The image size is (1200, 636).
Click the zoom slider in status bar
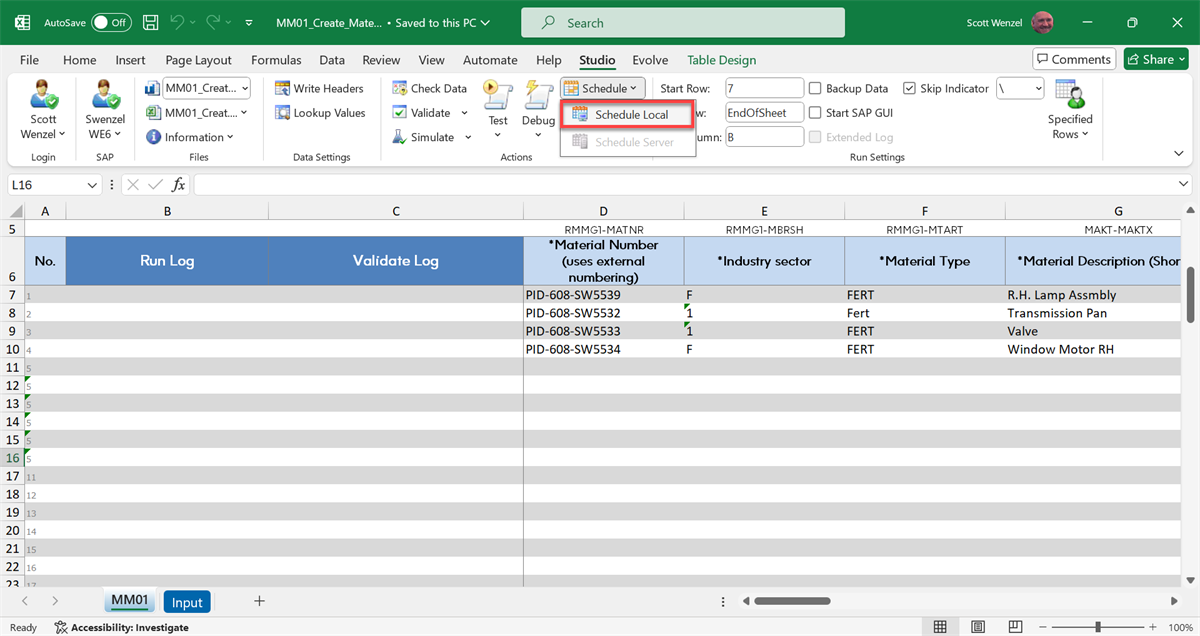click(x=1098, y=627)
